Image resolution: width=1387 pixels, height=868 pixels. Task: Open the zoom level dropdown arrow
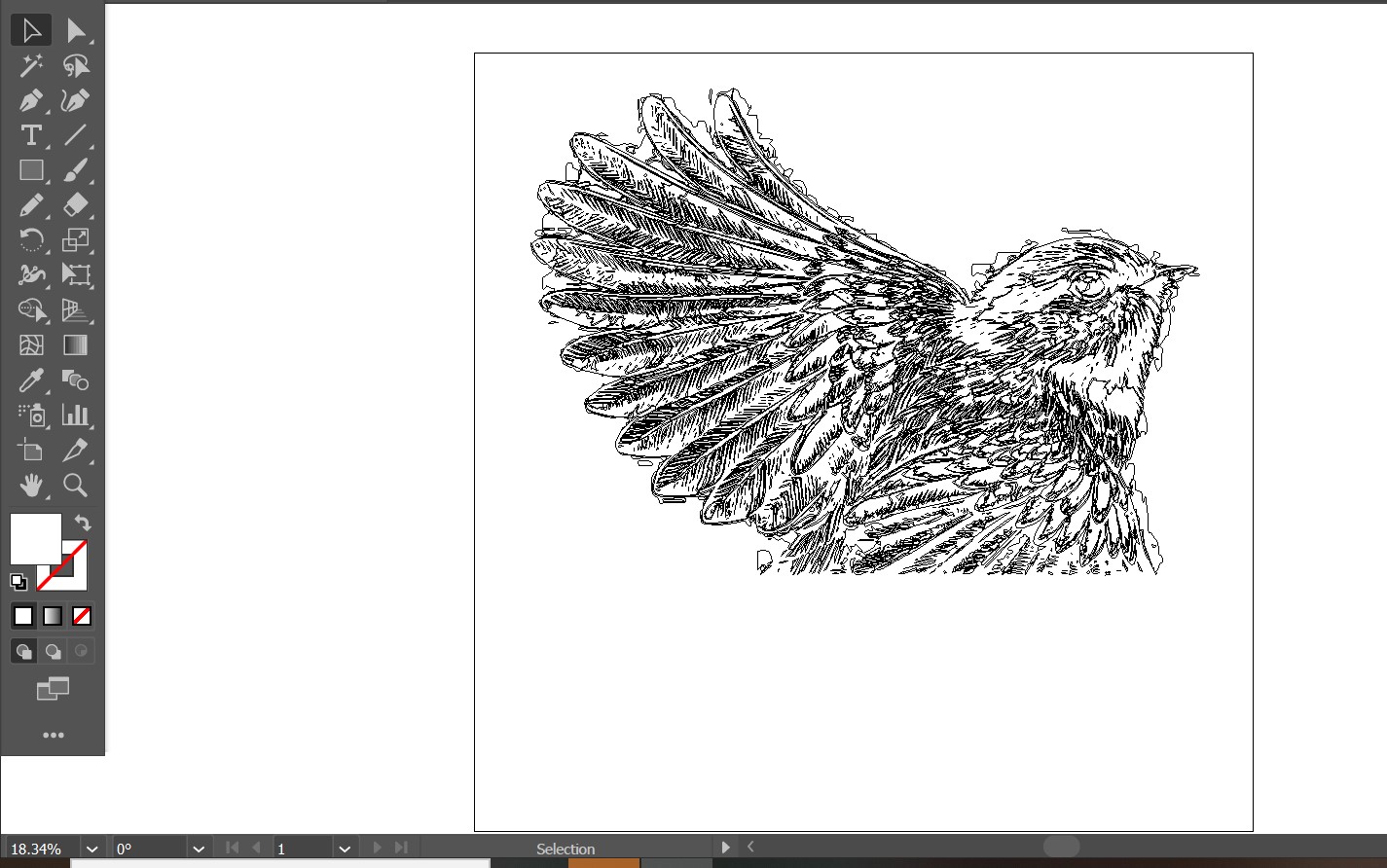91,849
